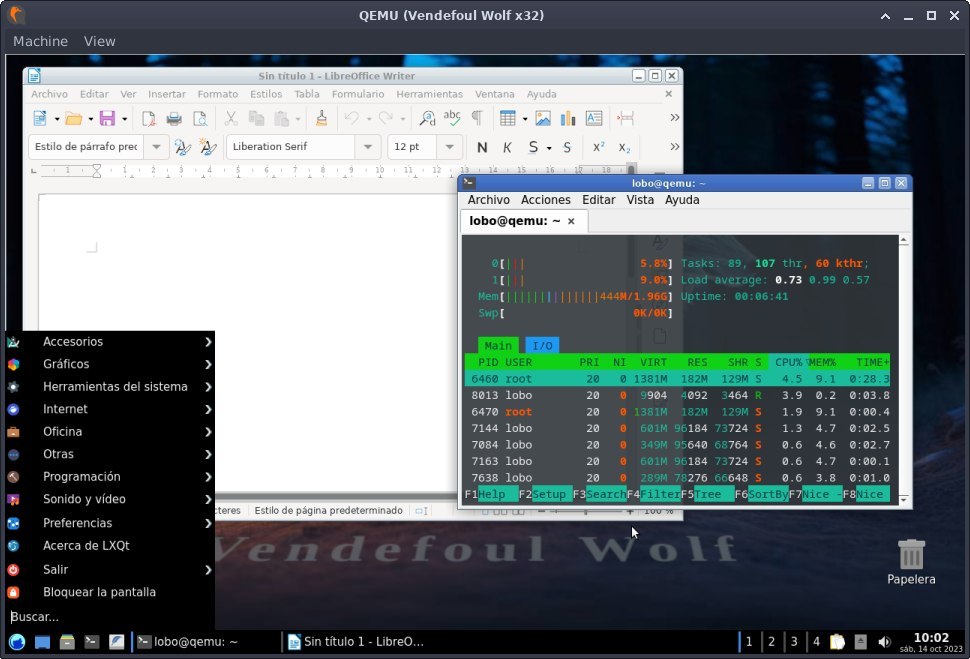Close the lobo@qemu terminal tab
The height and width of the screenshot is (659, 970).
click(x=571, y=221)
